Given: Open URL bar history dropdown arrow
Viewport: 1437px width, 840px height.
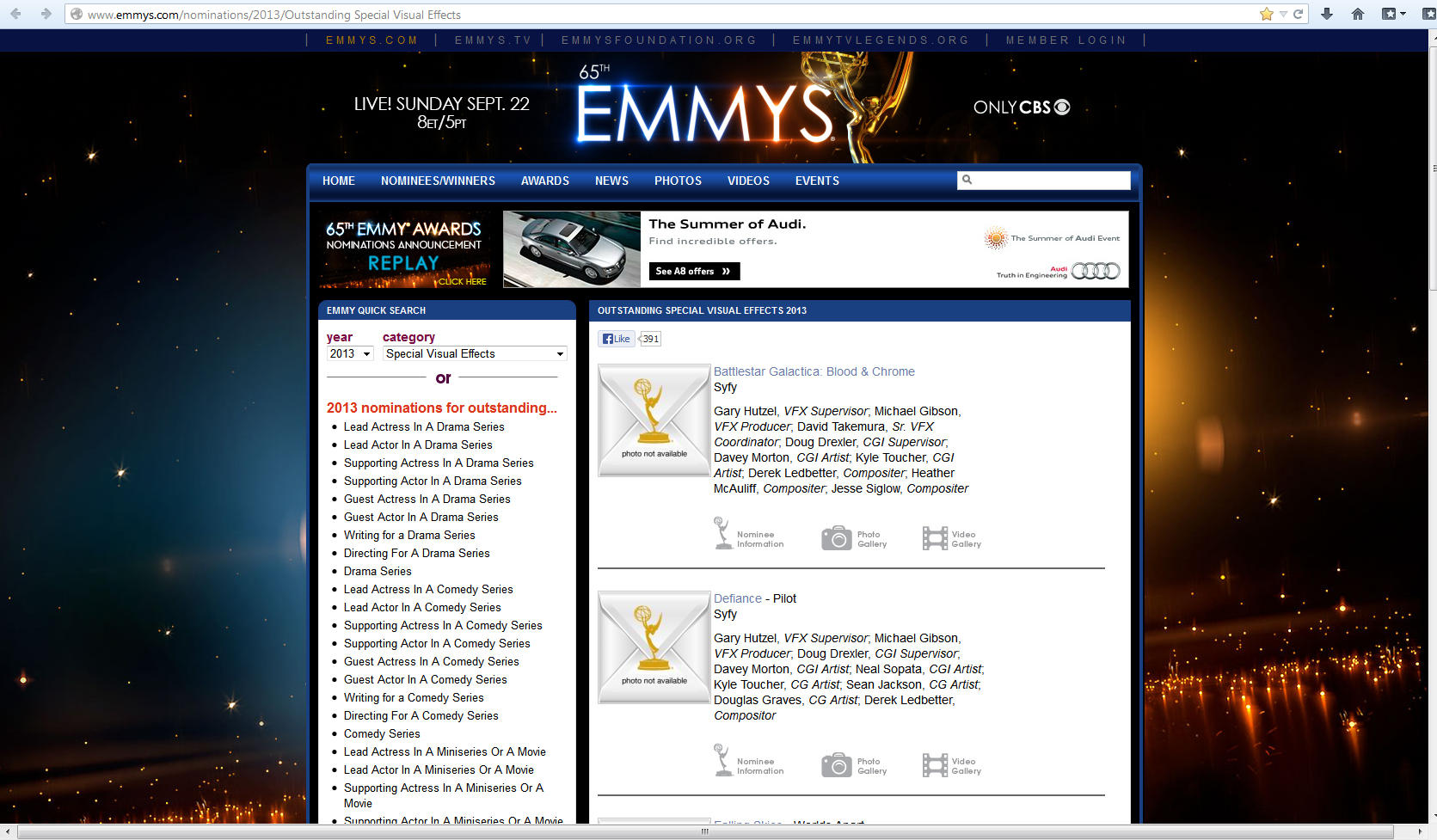Looking at the screenshot, I should 1283,14.
